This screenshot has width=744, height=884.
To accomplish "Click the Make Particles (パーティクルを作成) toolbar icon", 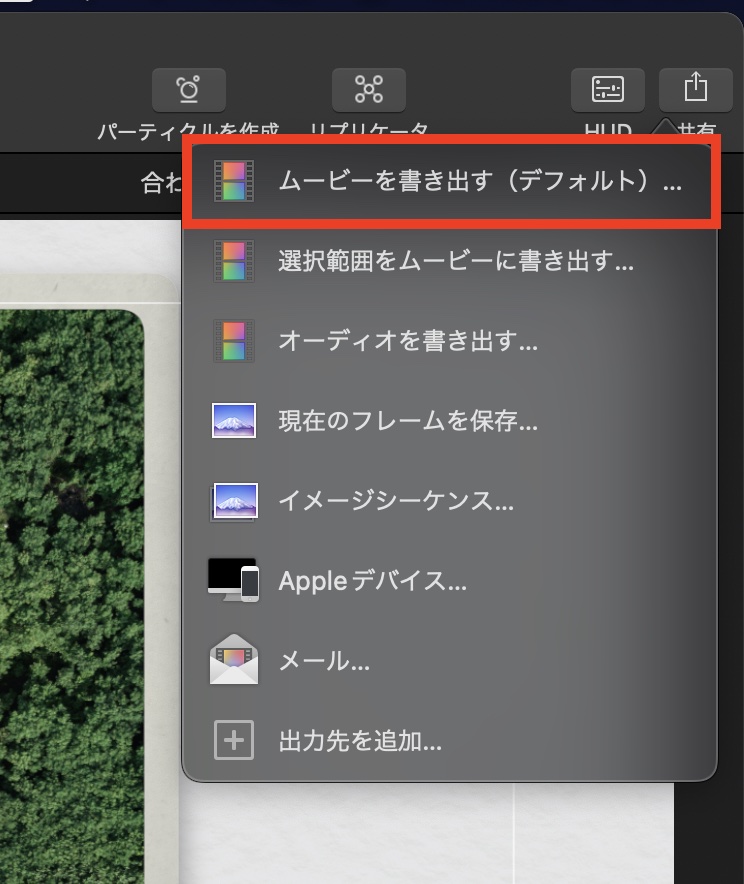I will [x=189, y=90].
